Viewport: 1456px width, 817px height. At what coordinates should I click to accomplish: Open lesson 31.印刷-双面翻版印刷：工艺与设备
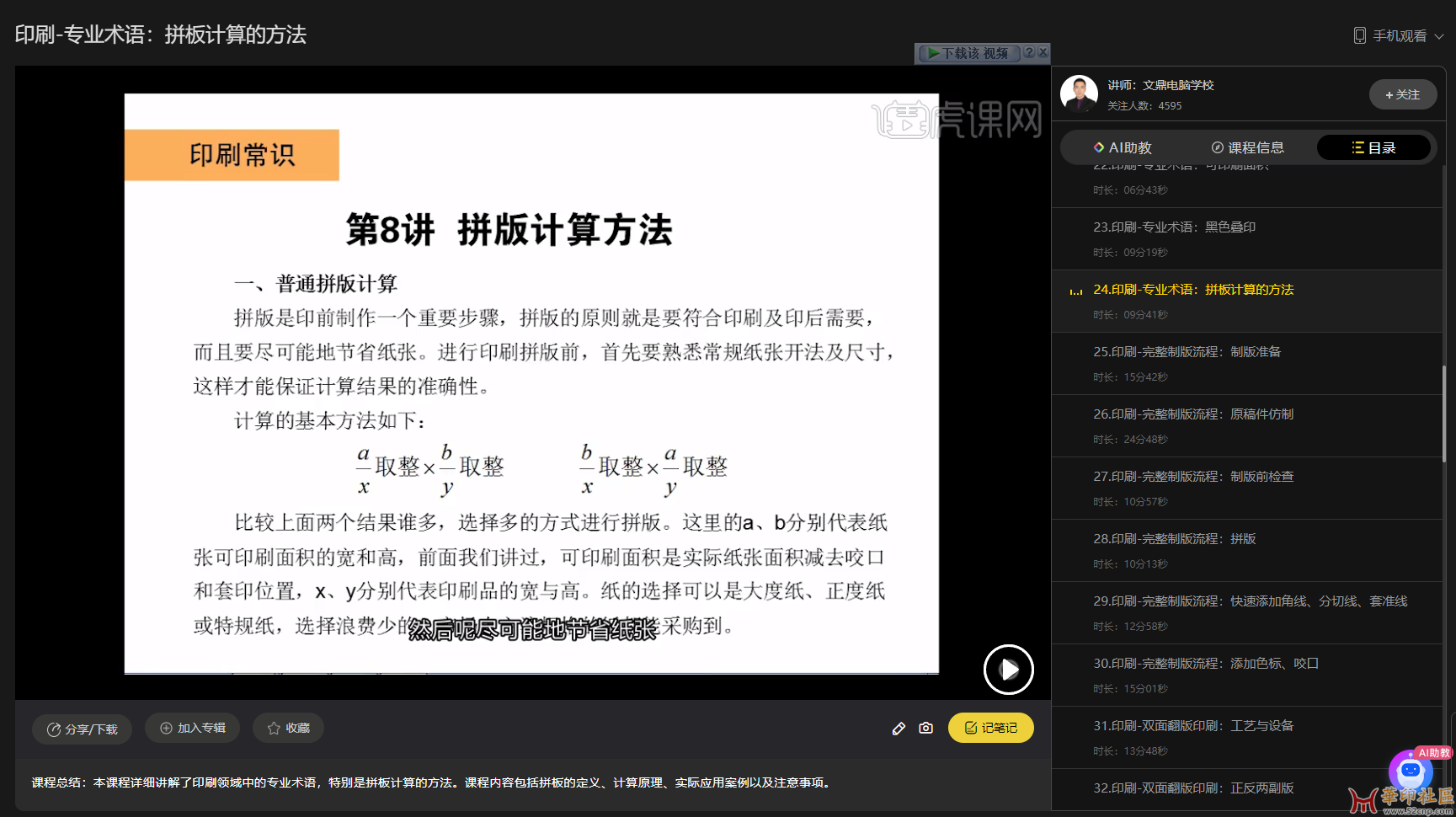[x=1248, y=737]
